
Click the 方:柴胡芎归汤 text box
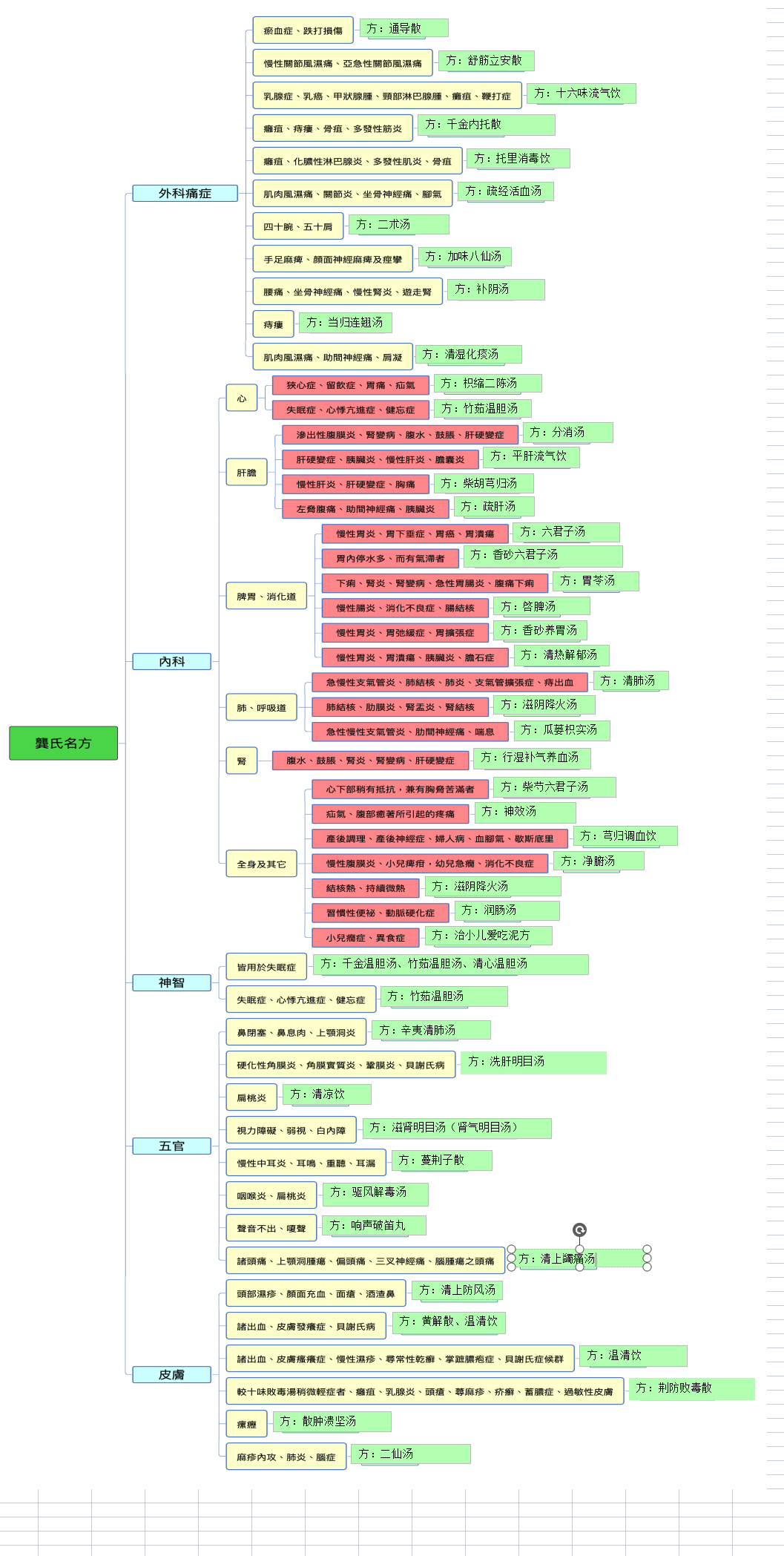point(484,484)
